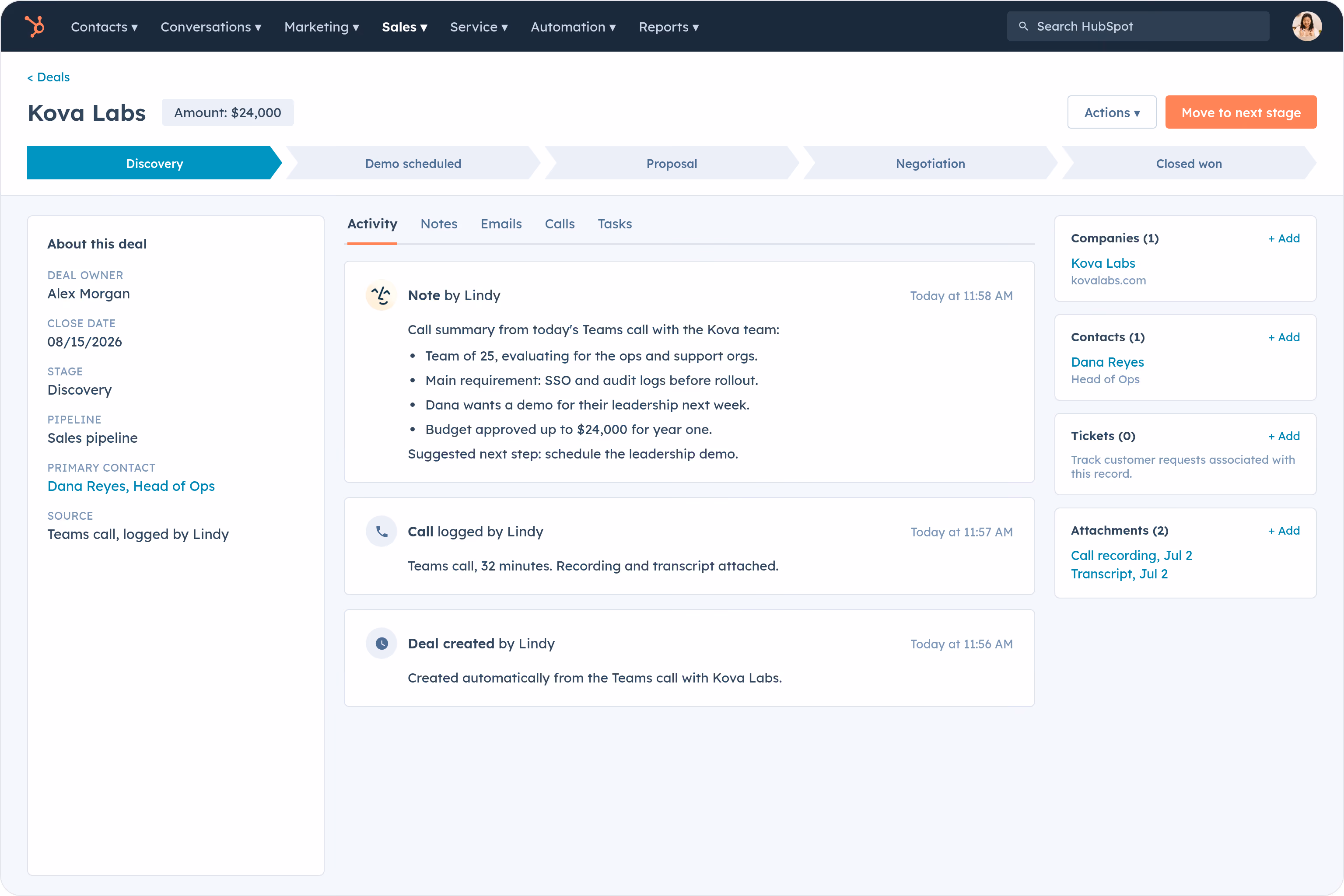Click the Deal created by Lindy heading
This screenshot has height=896, width=1344.
click(x=481, y=644)
